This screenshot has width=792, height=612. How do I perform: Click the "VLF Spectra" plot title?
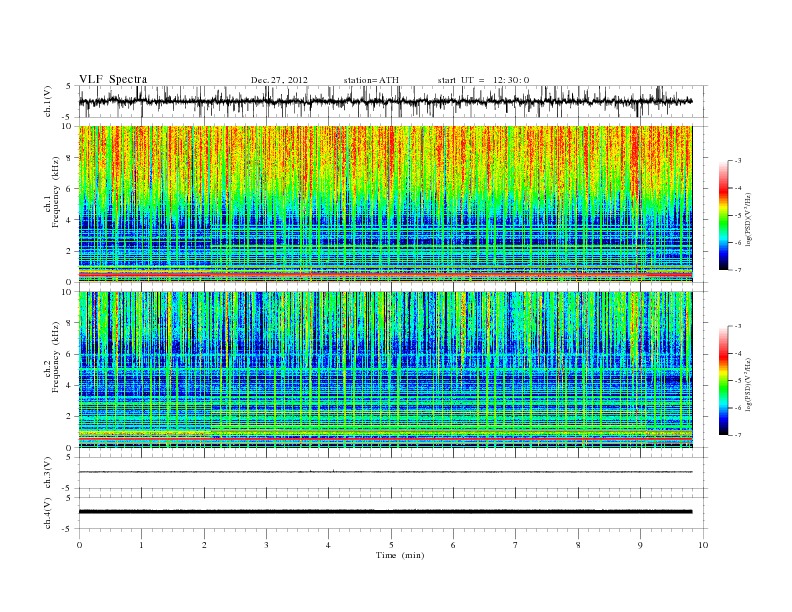[113, 79]
